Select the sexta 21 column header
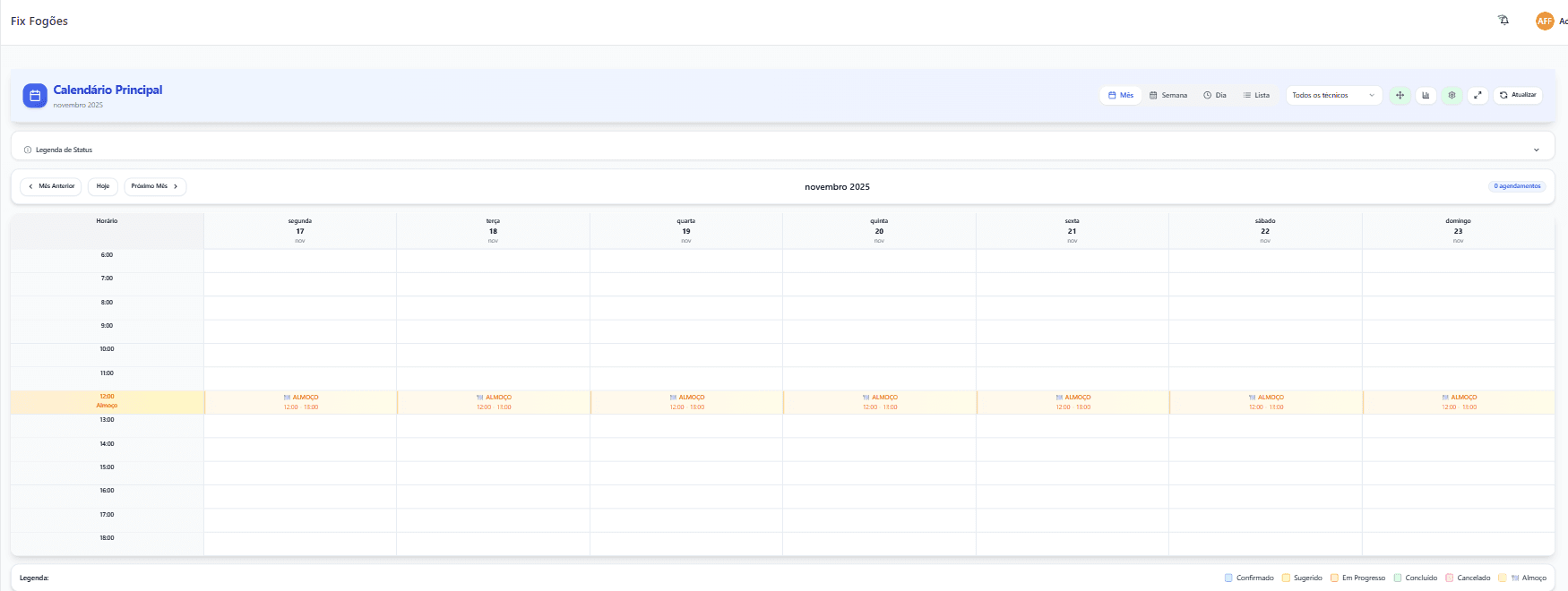This screenshot has width=1568, height=591. pyautogui.click(x=1073, y=231)
